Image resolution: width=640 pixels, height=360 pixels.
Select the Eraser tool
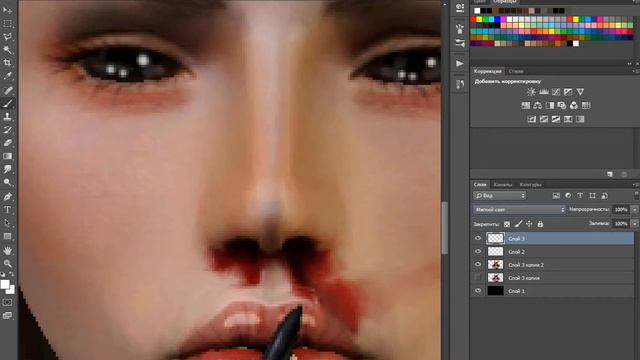click(7, 143)
